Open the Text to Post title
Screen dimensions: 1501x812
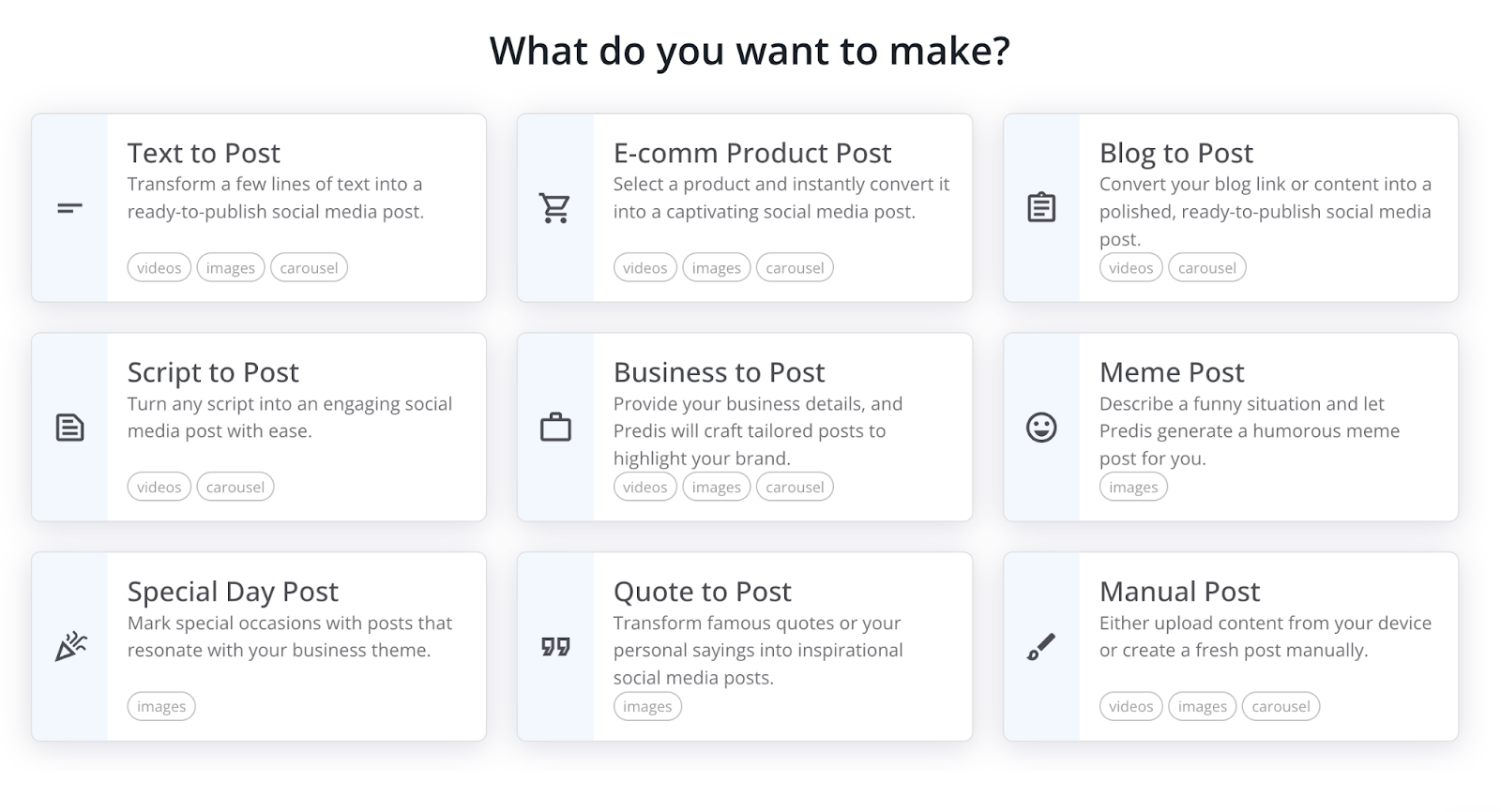(204, 153)
